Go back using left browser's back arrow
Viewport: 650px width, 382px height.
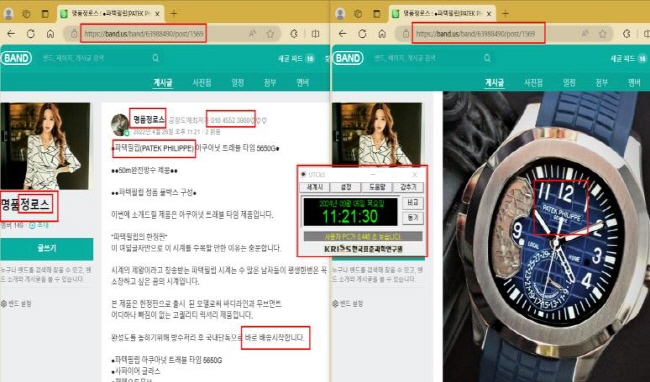click(x=11, y=34)
